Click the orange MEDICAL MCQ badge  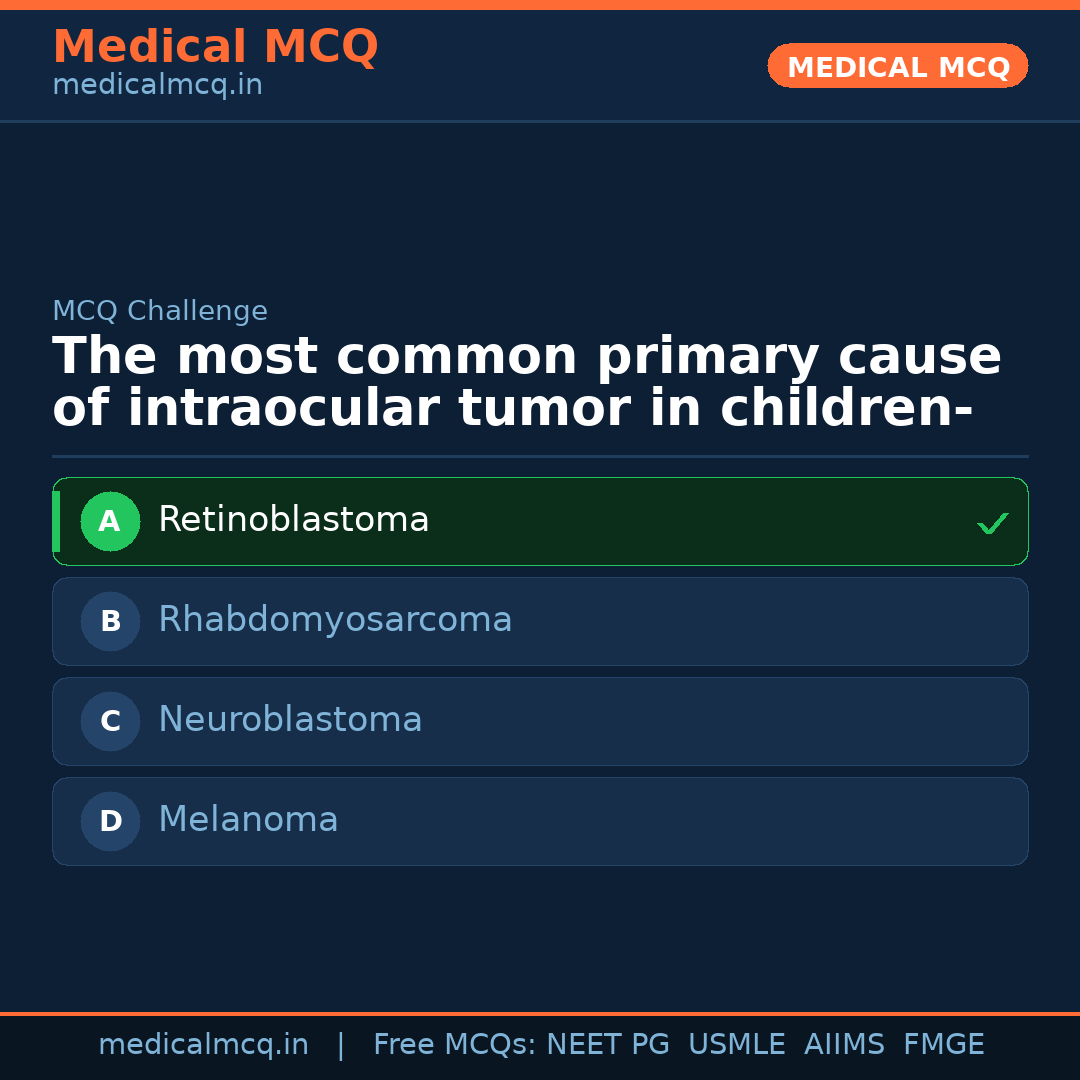pyautogui.click(x=898, y=67)
